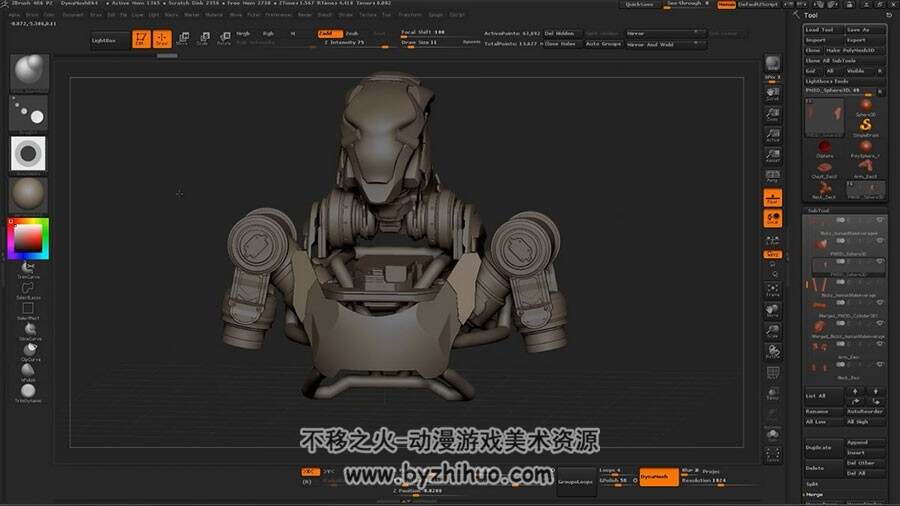
Task: Click the Xpose icon
Action: [773, 456]
